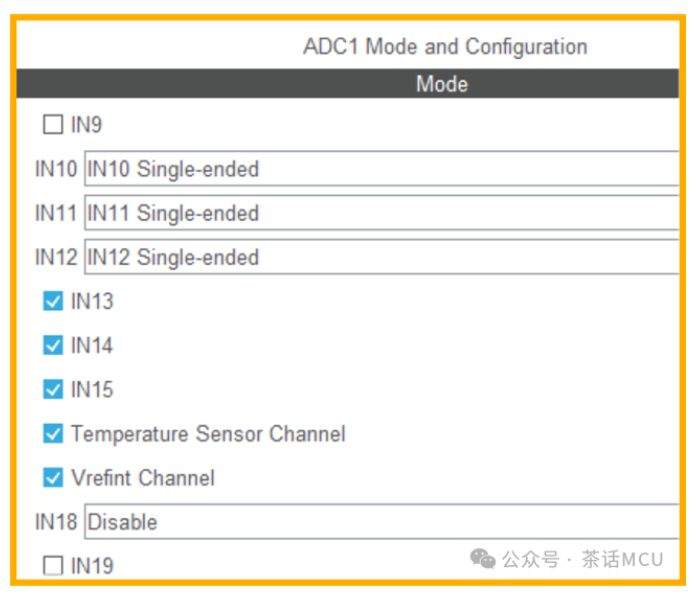The width and height of the screenshot is (698, 599).
Task: Uncheck the IN13 channel checkbox
Action: coord(53,301)
